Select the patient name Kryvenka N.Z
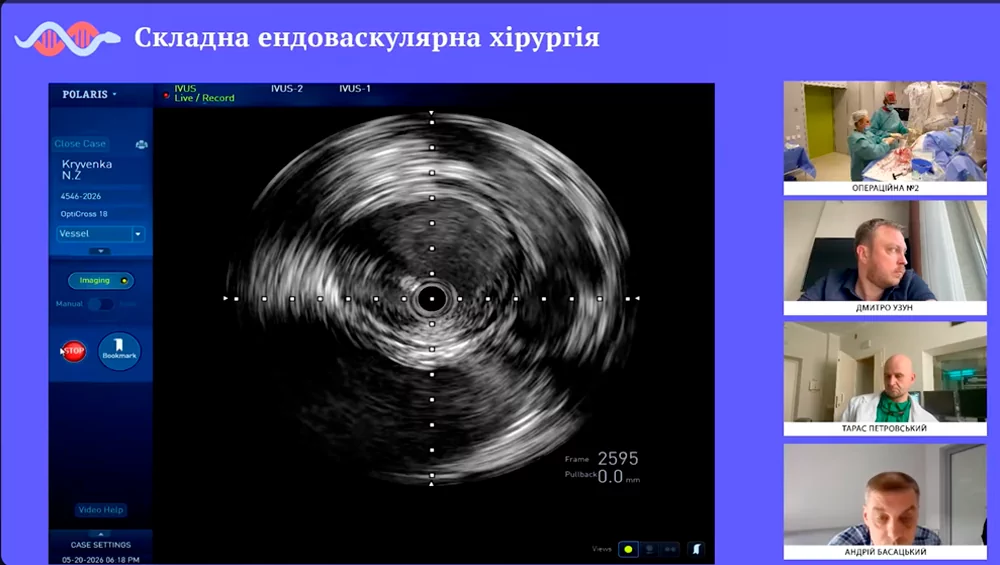 coord(87,169)
